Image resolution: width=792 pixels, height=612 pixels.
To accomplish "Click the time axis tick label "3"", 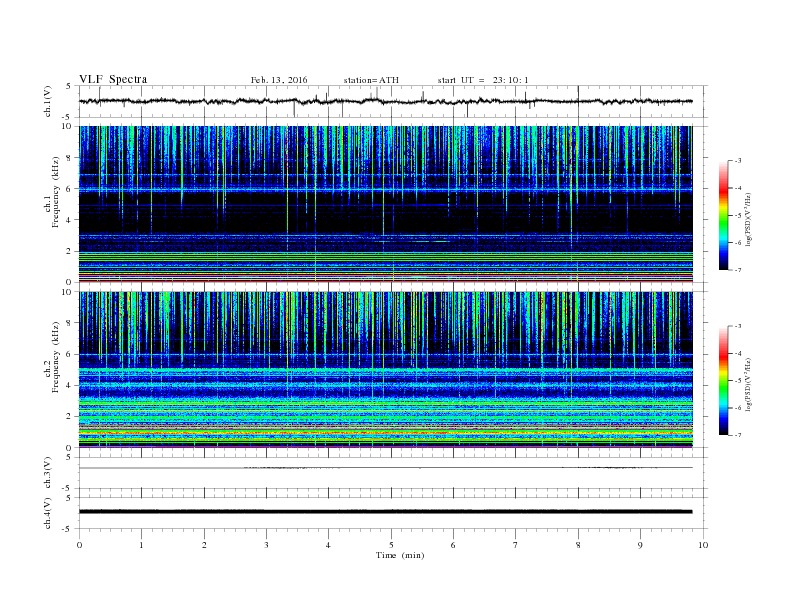I will pos(266,545).
